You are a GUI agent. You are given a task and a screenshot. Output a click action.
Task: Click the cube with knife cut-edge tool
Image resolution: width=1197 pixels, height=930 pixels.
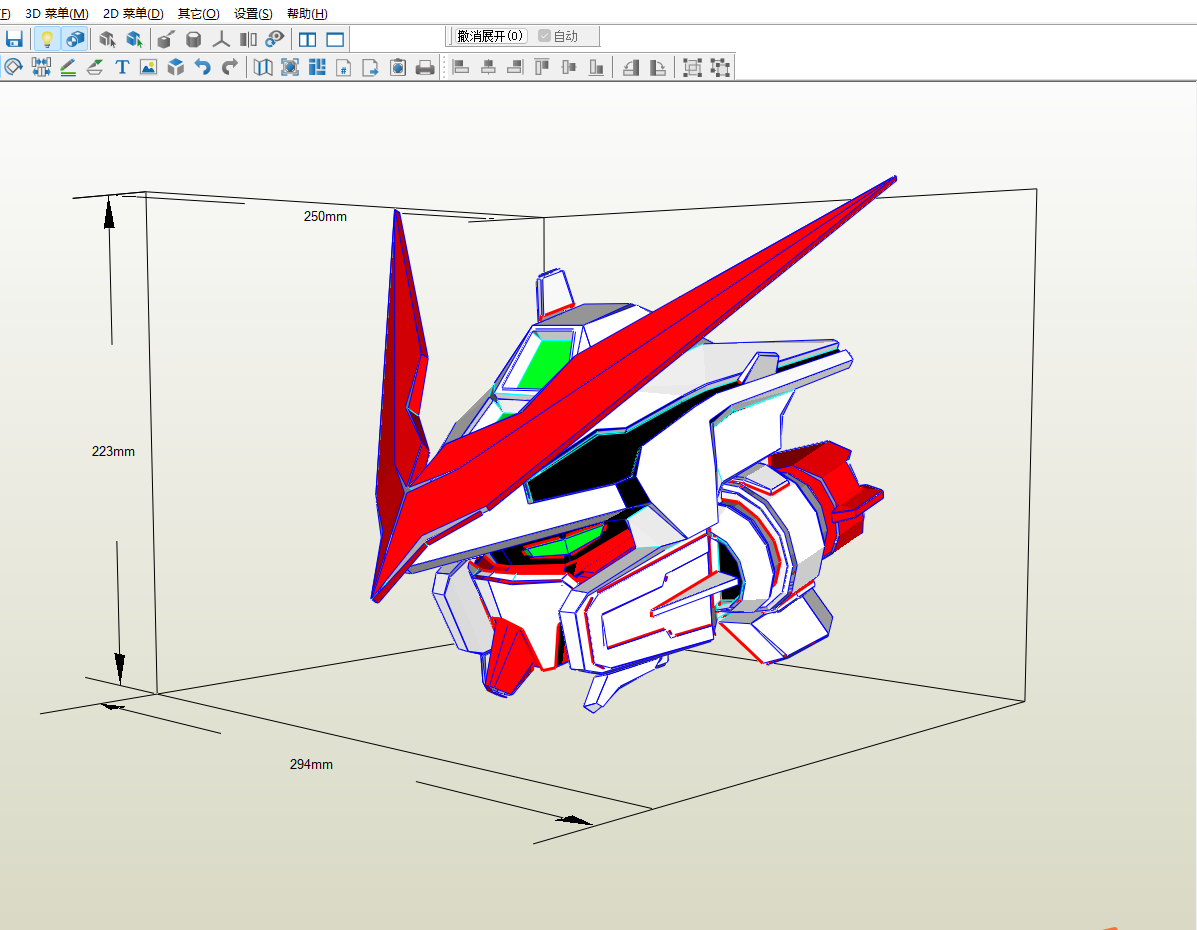(166, 40)
